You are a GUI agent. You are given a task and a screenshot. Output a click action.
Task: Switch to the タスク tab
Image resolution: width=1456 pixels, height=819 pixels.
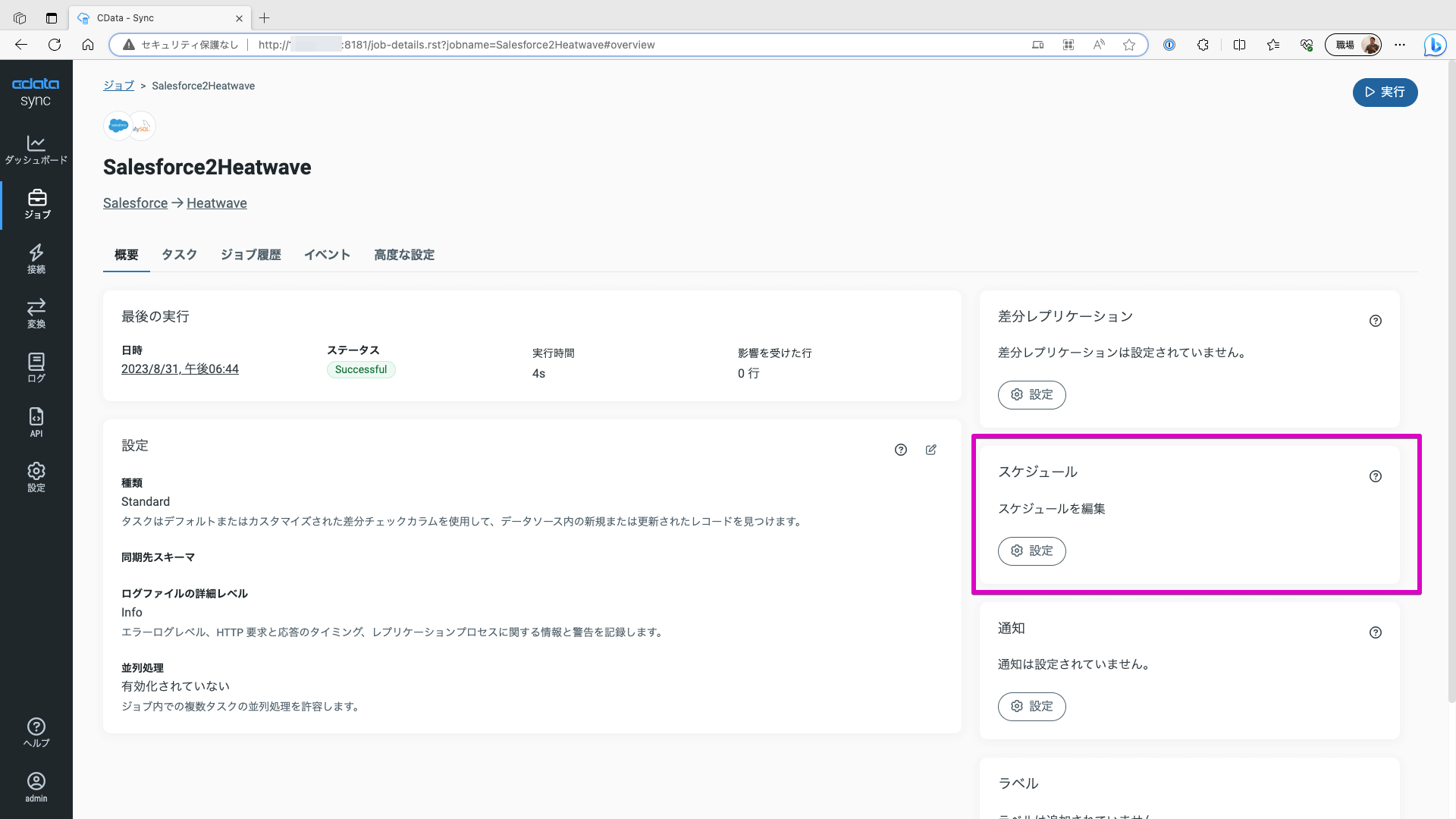point(179,255)
